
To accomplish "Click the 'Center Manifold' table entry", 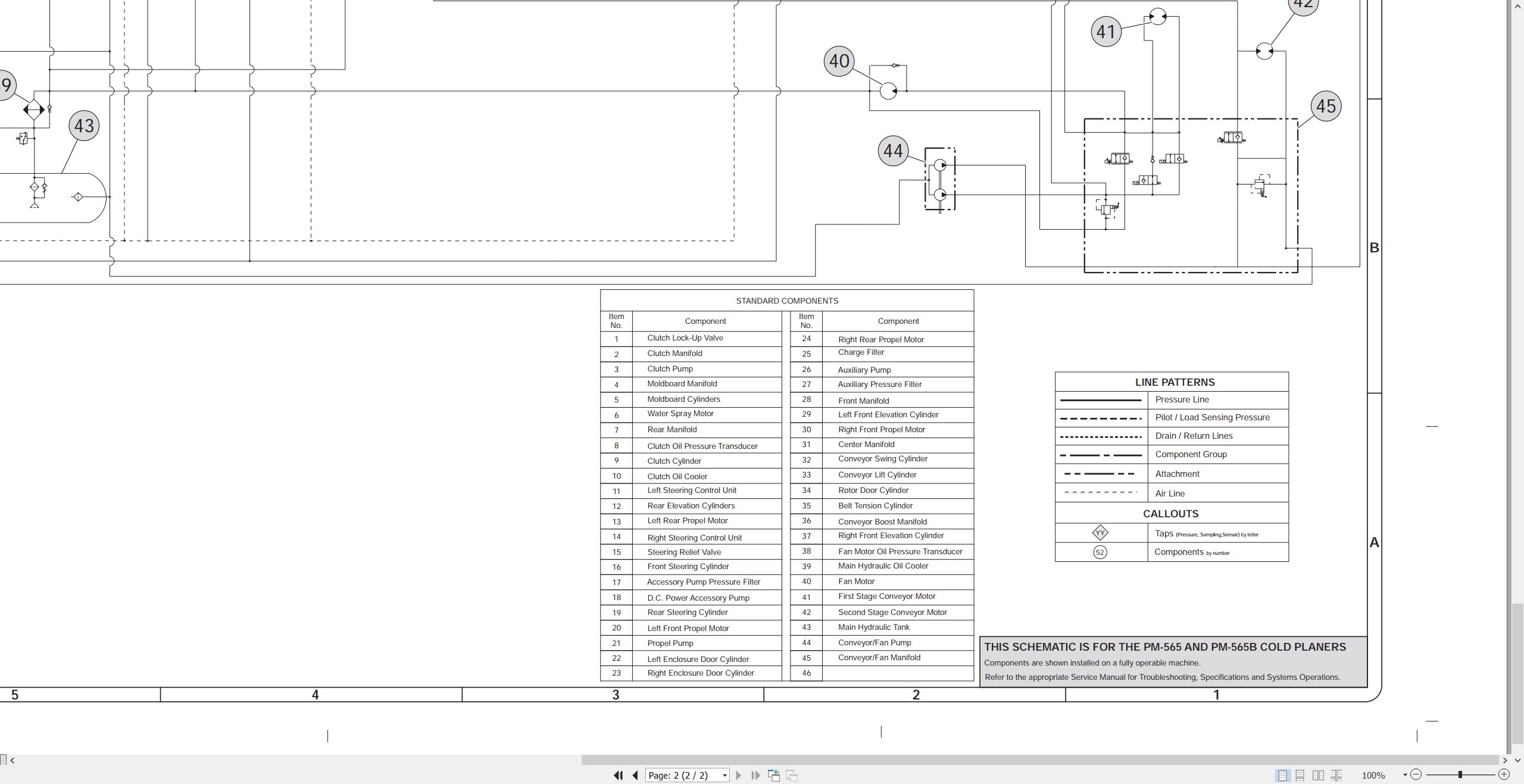I will (x=866, y=444).
